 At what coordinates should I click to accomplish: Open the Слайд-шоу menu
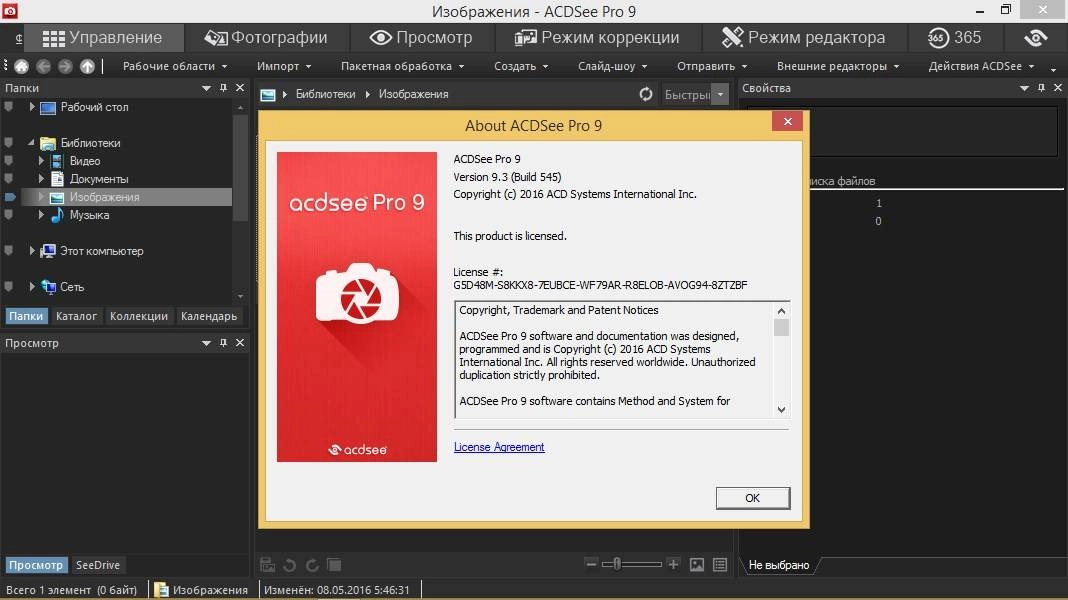click(x=613, y=66)
